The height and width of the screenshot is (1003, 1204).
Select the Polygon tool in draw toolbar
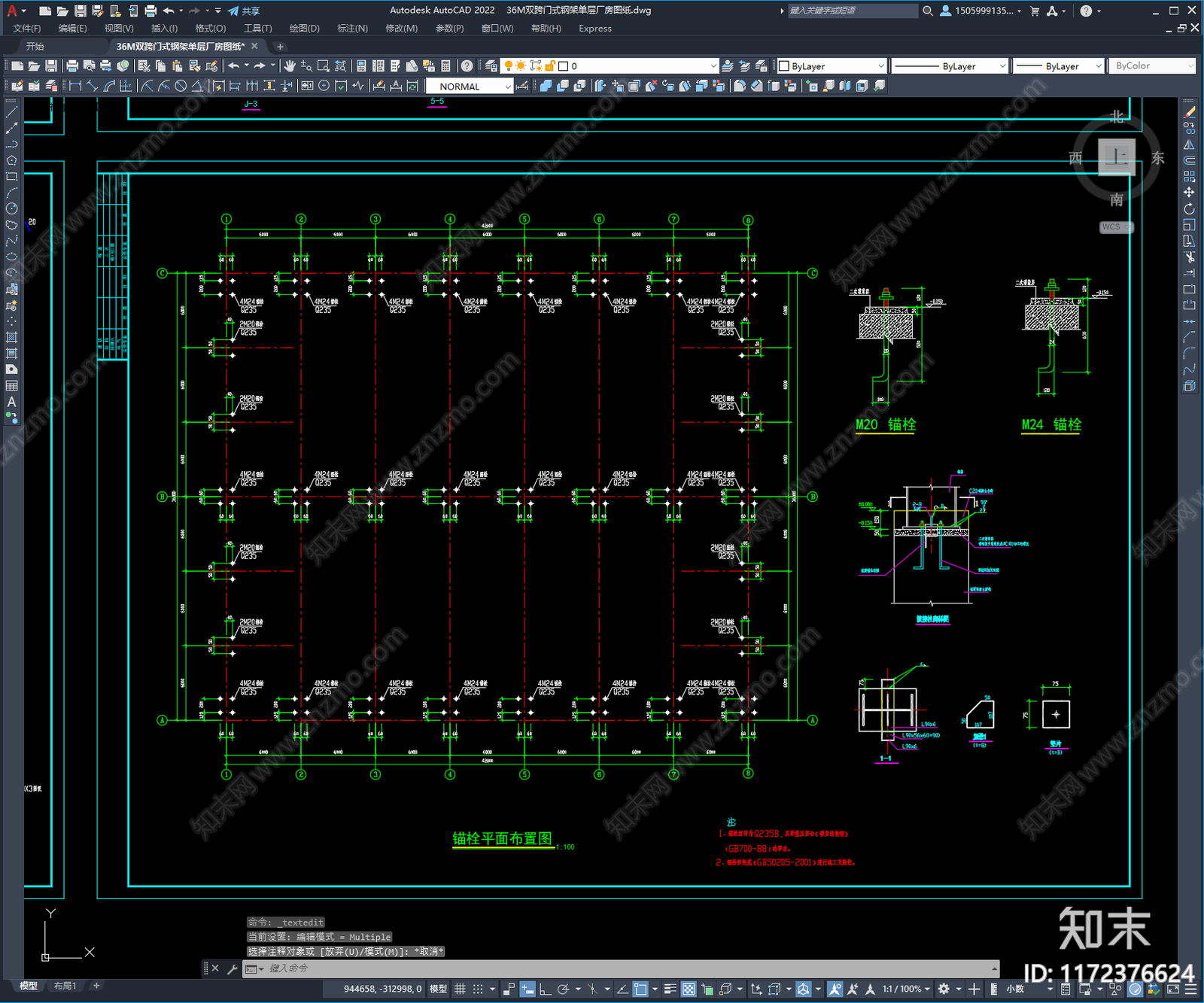coord(11,160)
